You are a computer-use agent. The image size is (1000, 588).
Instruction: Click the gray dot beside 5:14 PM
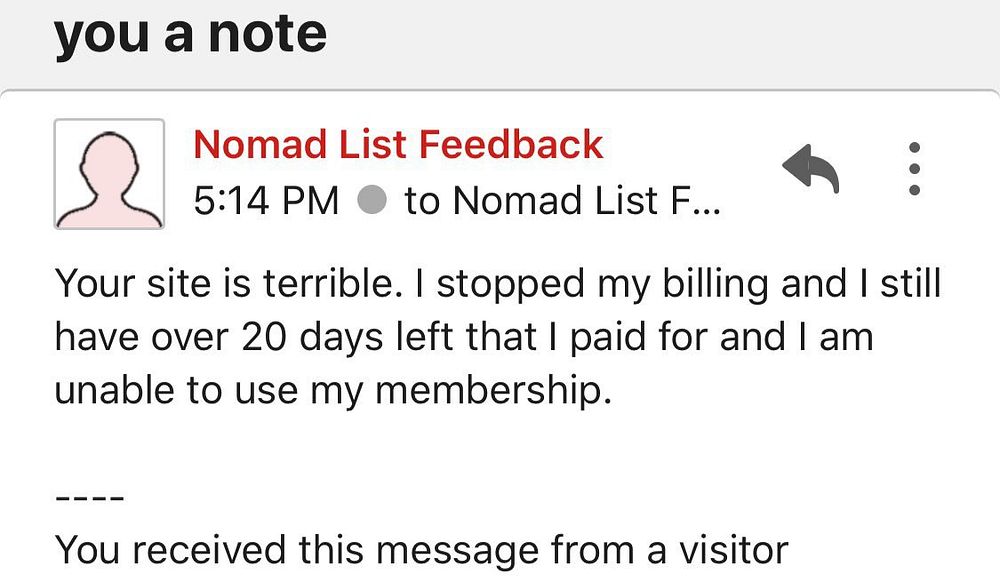(x=372, y=201)
